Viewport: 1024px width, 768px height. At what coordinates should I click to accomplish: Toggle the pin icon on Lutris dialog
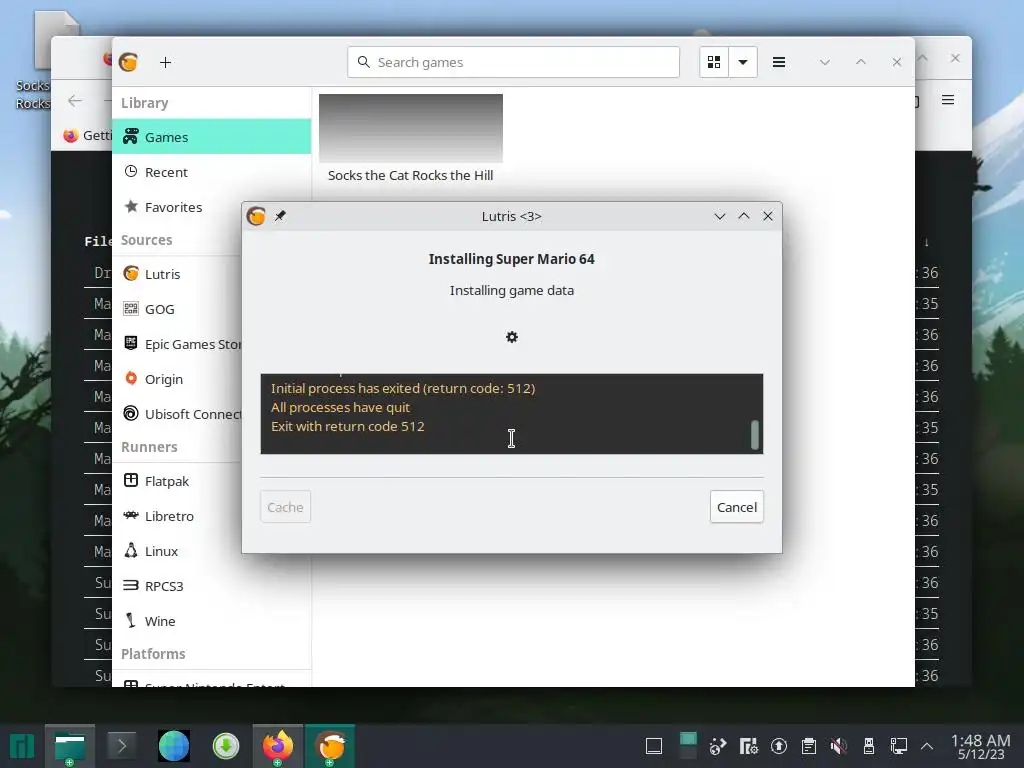[280, 216]
